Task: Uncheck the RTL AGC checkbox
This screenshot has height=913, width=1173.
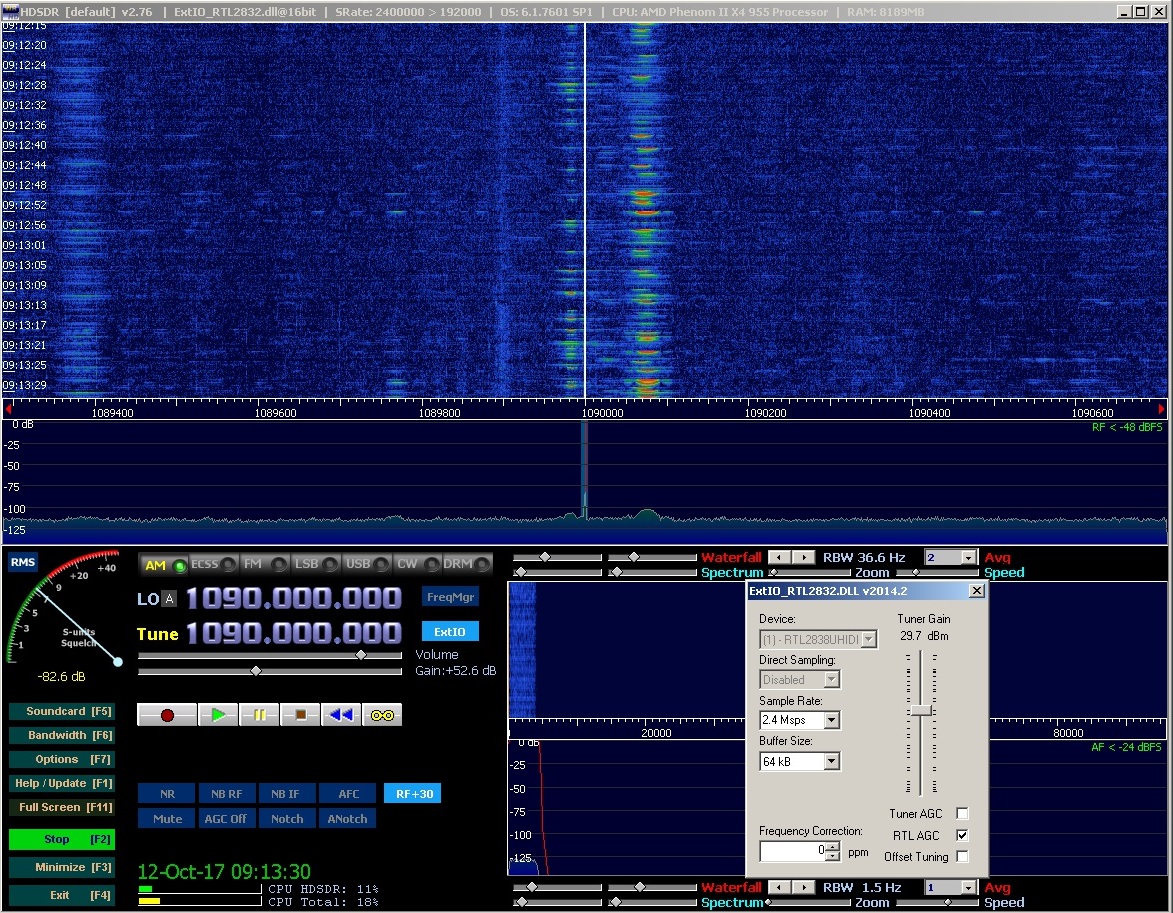Action: tap(962, 835)
